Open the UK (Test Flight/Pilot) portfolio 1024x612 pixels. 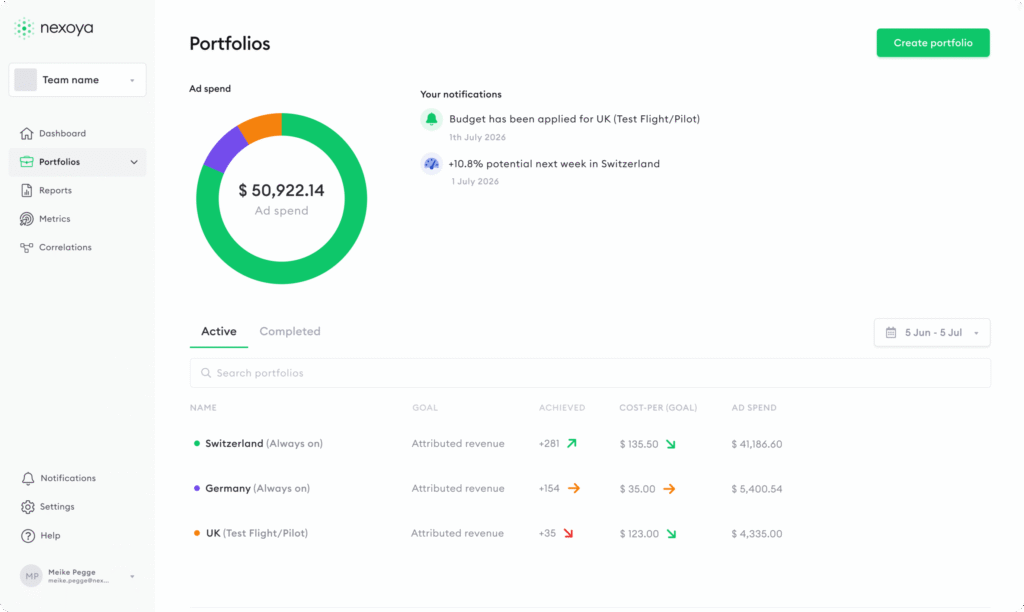[257, 533]
